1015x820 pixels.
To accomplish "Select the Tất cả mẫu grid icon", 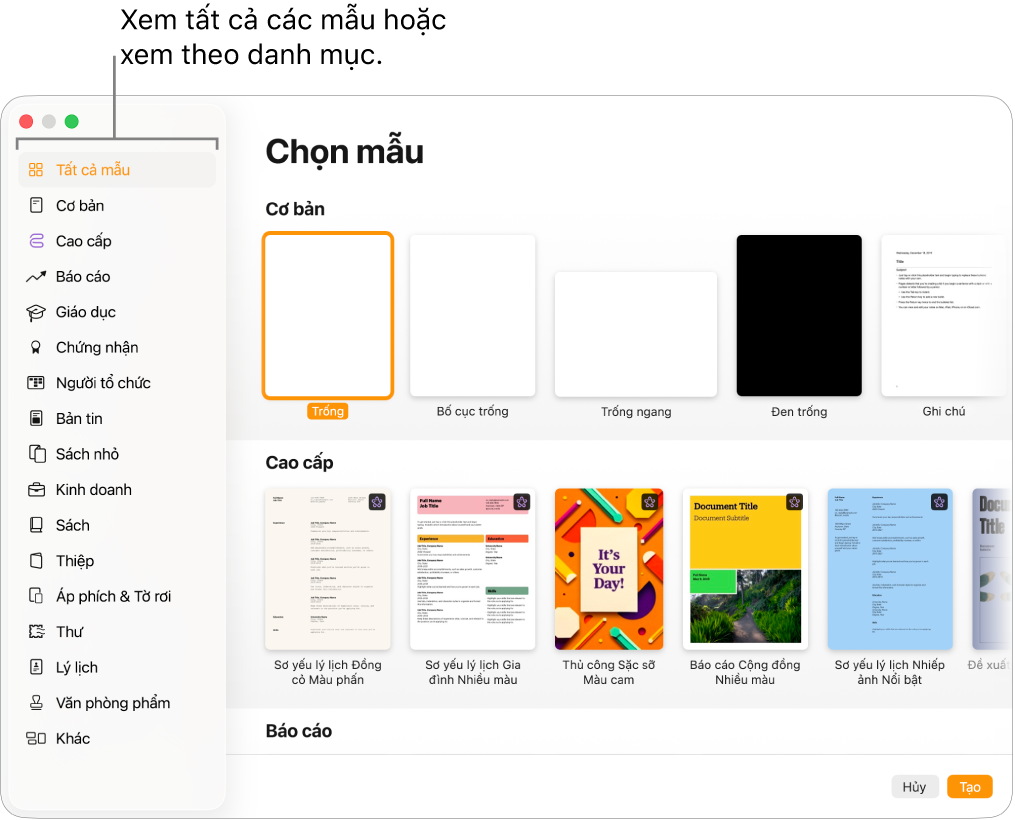I will (36, 170).
